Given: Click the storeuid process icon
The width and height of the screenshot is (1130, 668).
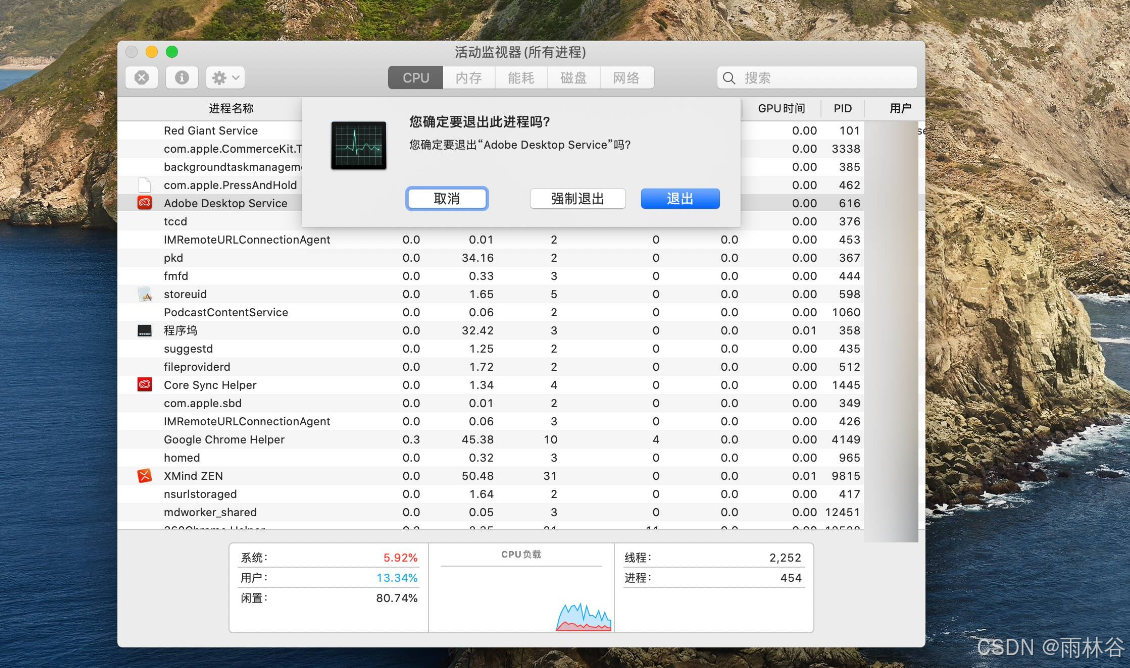Looking at the screenshot, I should click(x=145, y=294).
